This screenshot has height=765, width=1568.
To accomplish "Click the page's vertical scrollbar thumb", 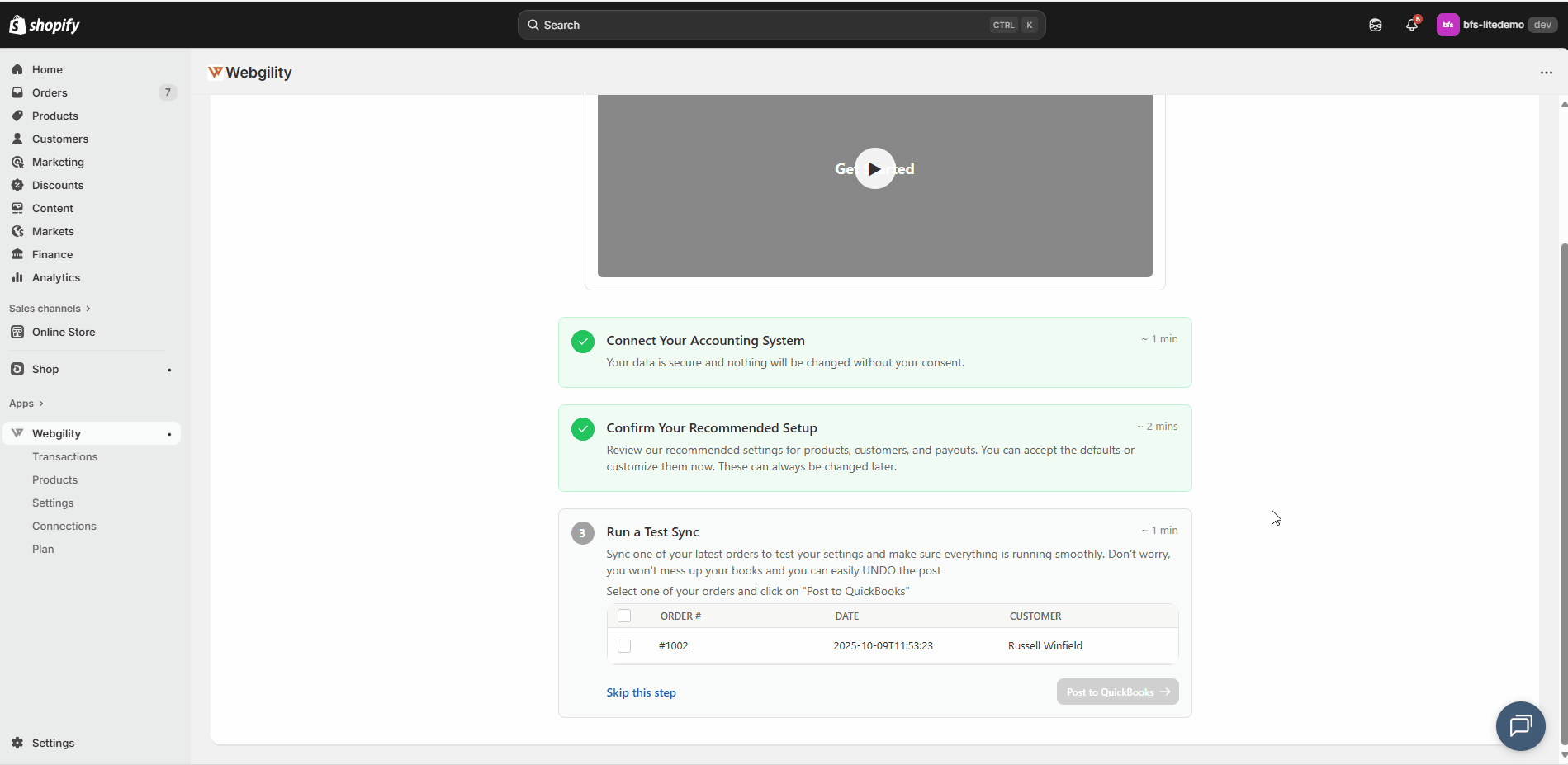I will click(1563, 495).
